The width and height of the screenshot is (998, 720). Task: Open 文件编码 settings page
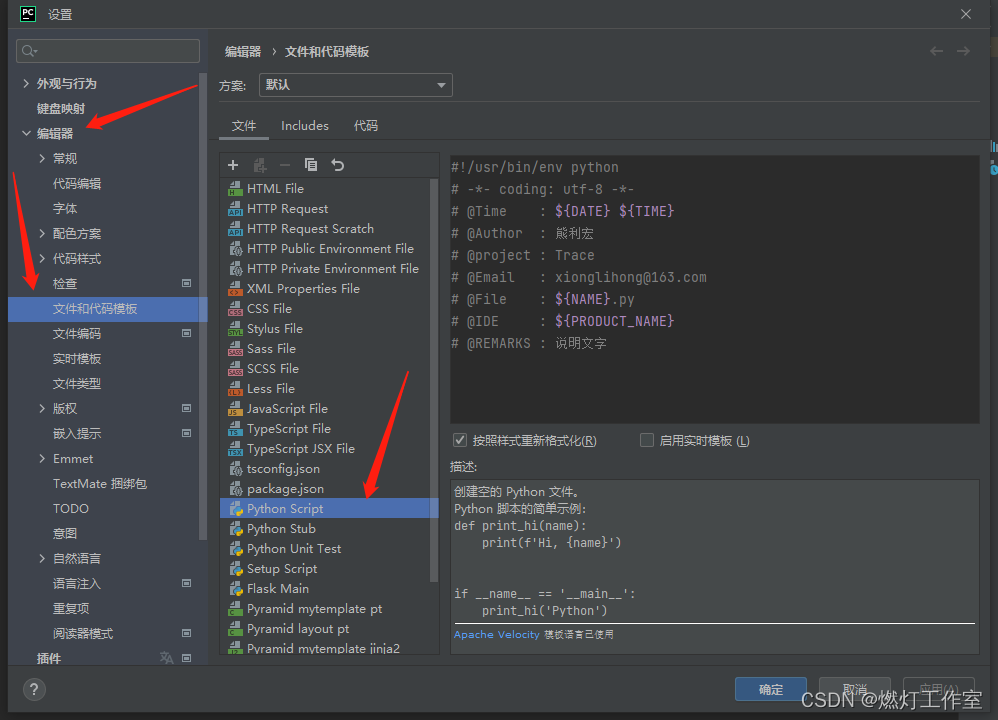pos(77,334)
